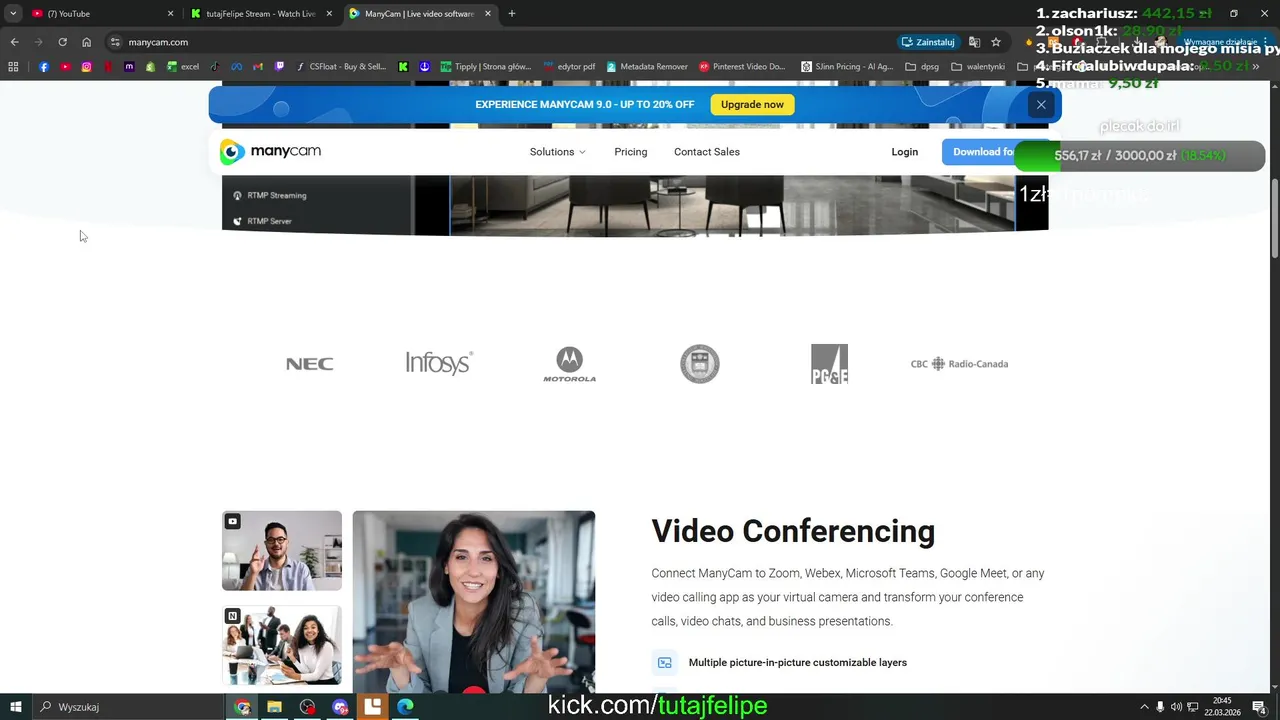Viewport: 1280px width, 720px height.
Task: Select the man waving video thumbnail
Action: (282, 551)
